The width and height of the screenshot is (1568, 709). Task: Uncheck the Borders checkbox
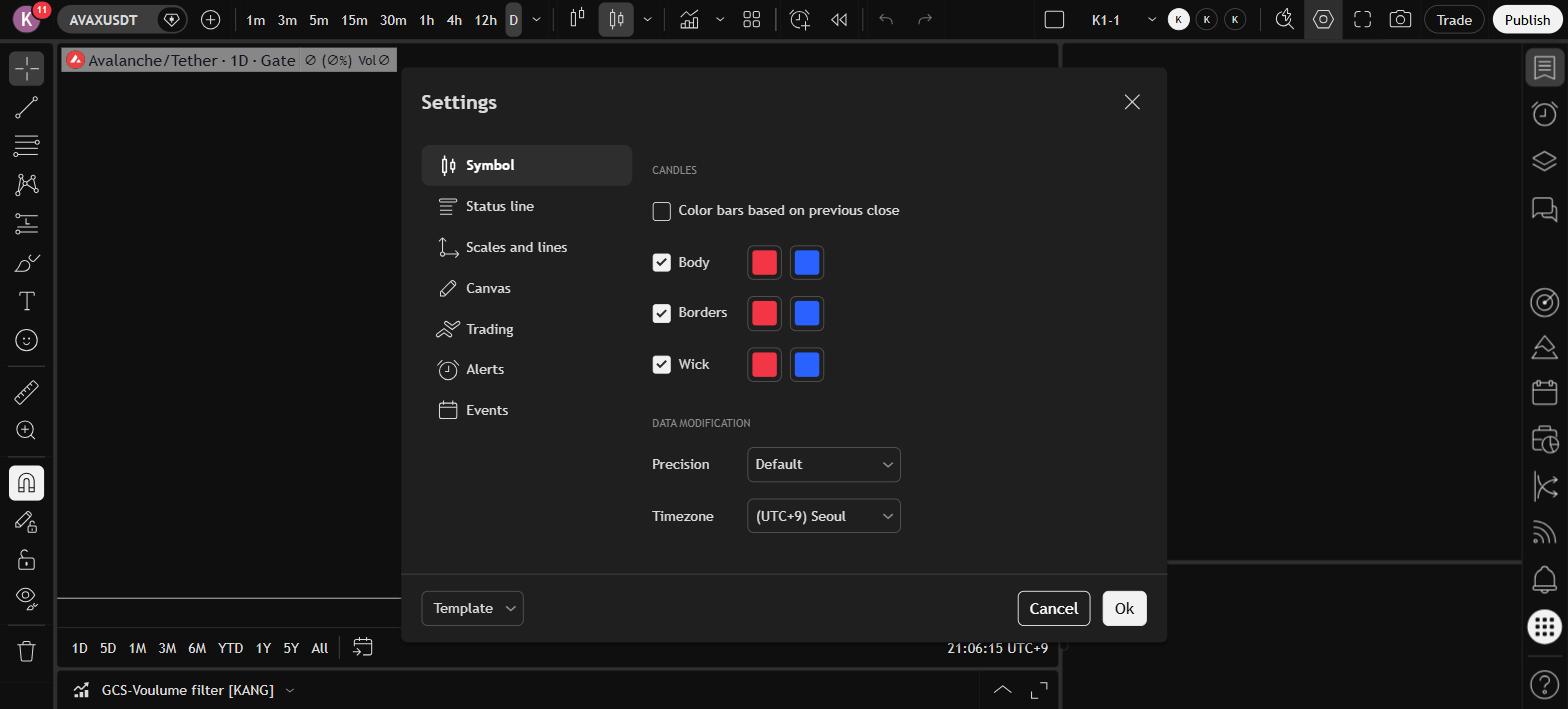[661, 313]
